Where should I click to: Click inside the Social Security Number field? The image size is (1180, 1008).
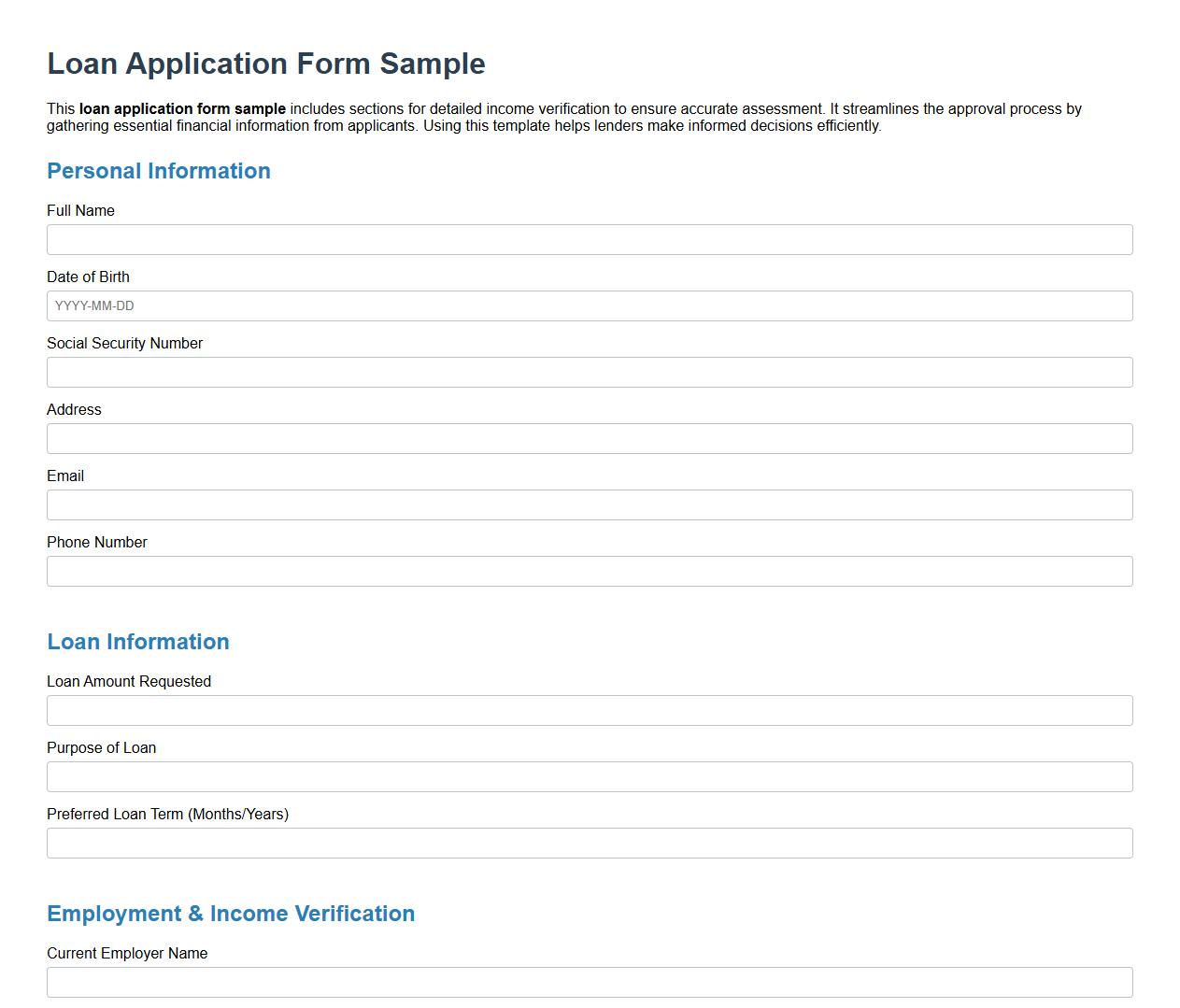[590, 372]
